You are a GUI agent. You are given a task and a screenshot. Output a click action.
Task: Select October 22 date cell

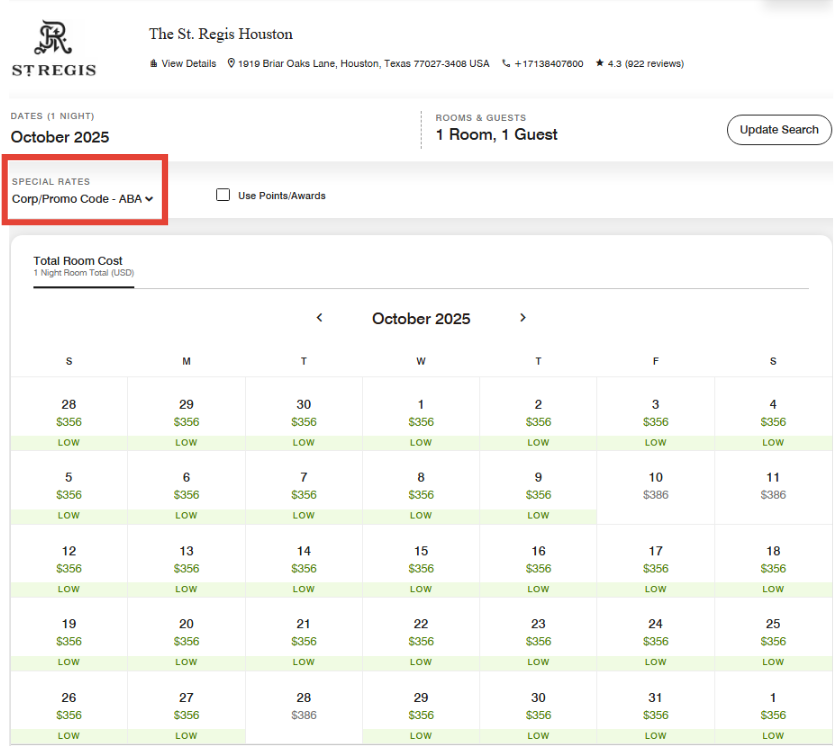(x=421, y=634)
